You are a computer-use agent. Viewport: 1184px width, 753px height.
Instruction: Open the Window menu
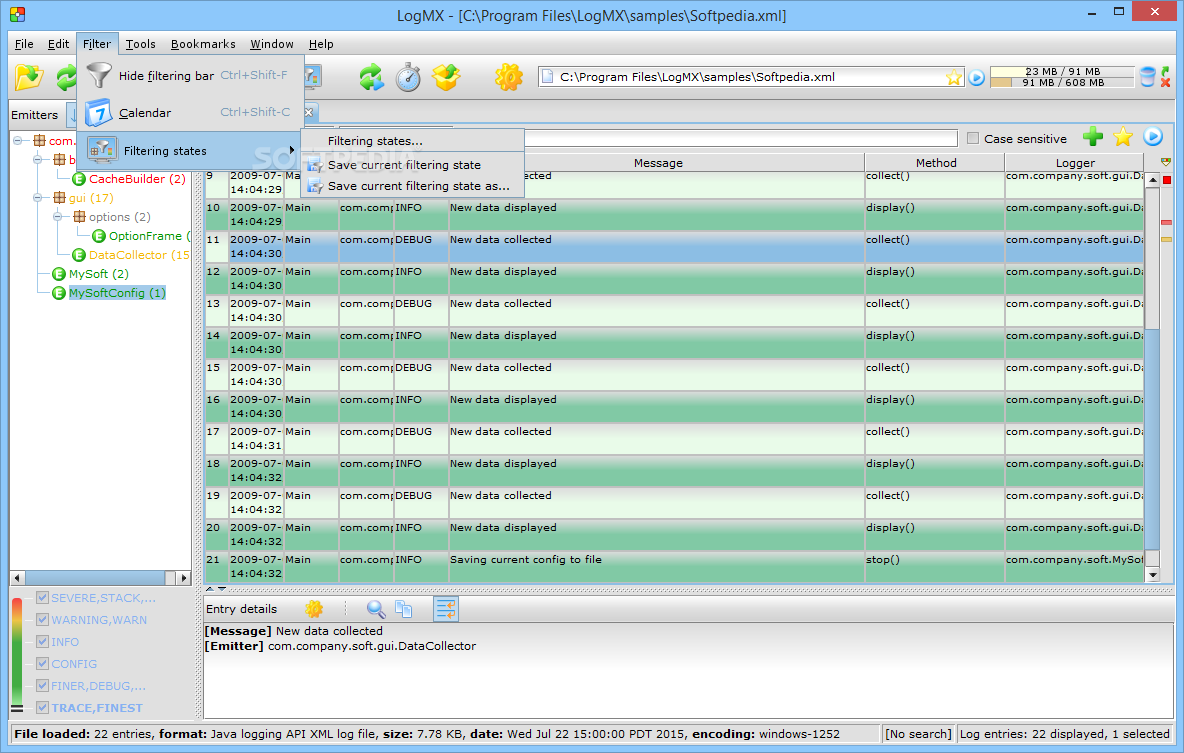click(272, 44)
